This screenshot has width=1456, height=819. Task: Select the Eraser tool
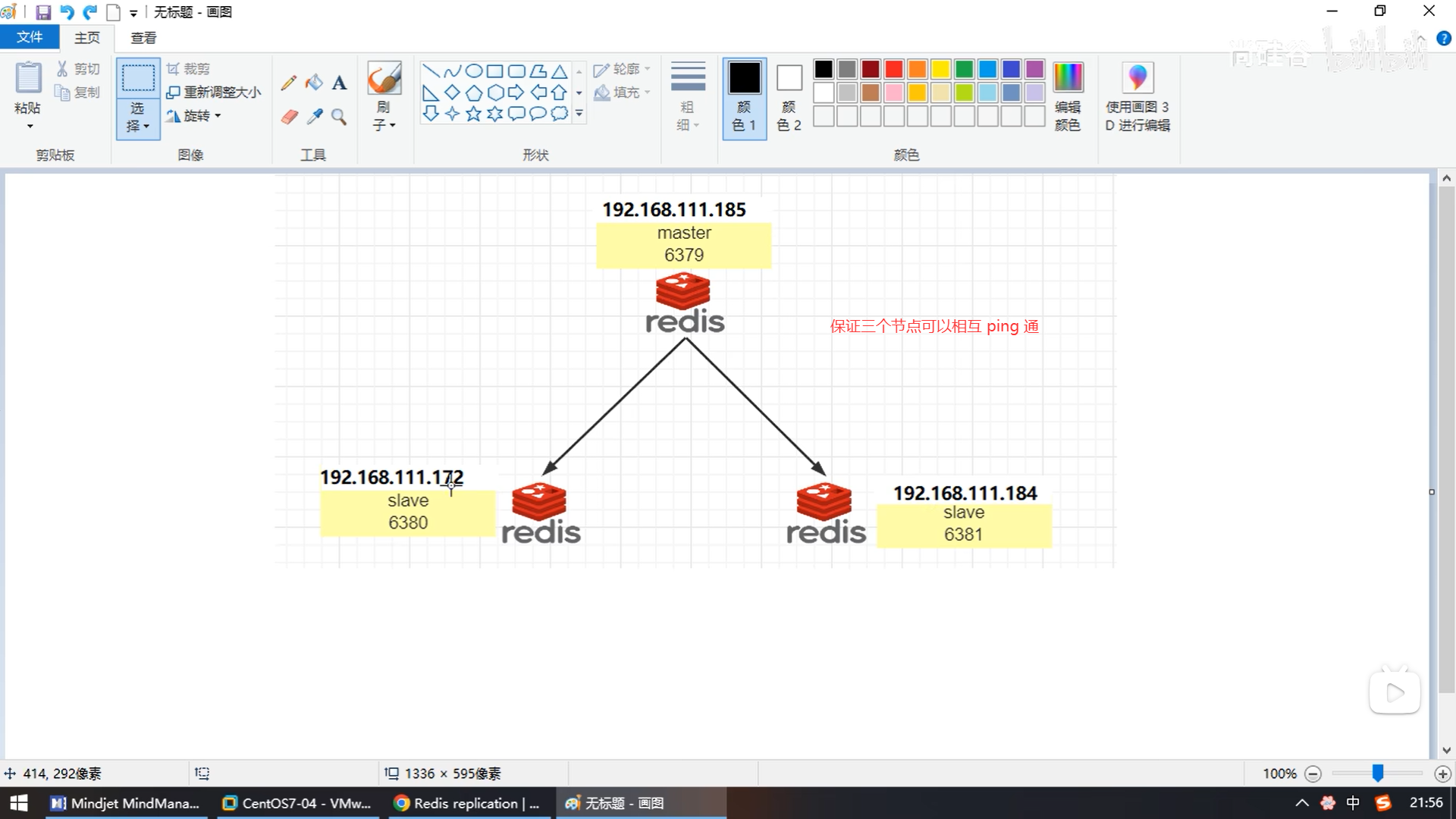point(289,116)
